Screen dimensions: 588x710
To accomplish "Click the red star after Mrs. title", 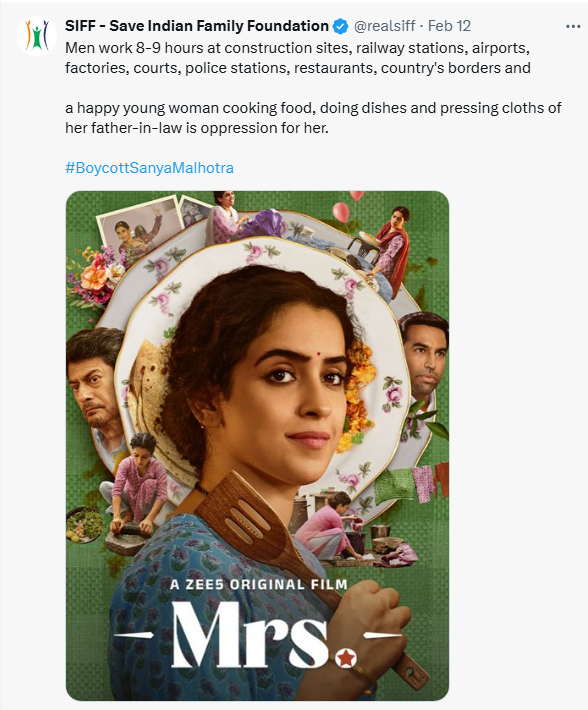I will (x=347, y=657).
